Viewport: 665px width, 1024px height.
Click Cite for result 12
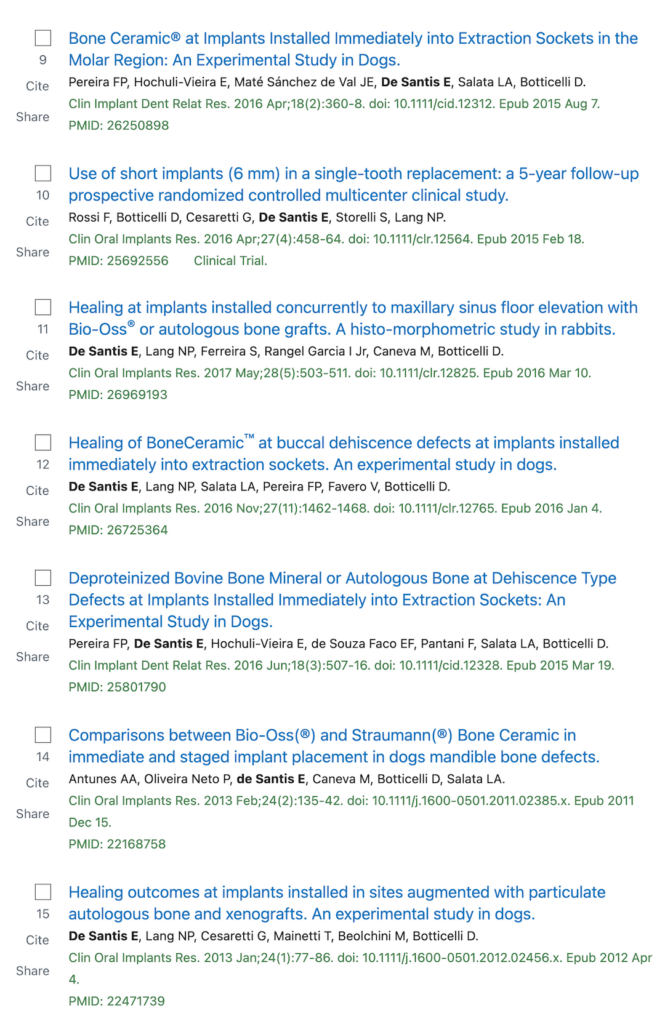click(x=37, y=490)
